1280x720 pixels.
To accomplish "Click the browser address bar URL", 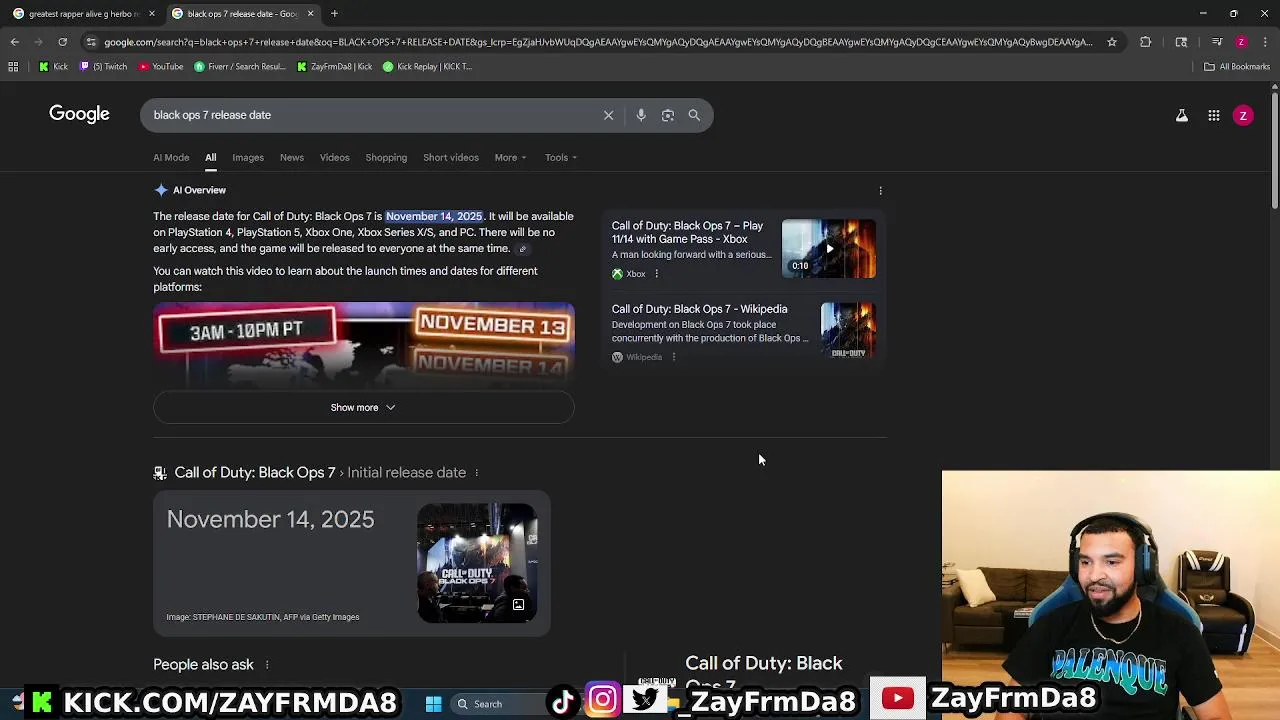I will 598,42.
